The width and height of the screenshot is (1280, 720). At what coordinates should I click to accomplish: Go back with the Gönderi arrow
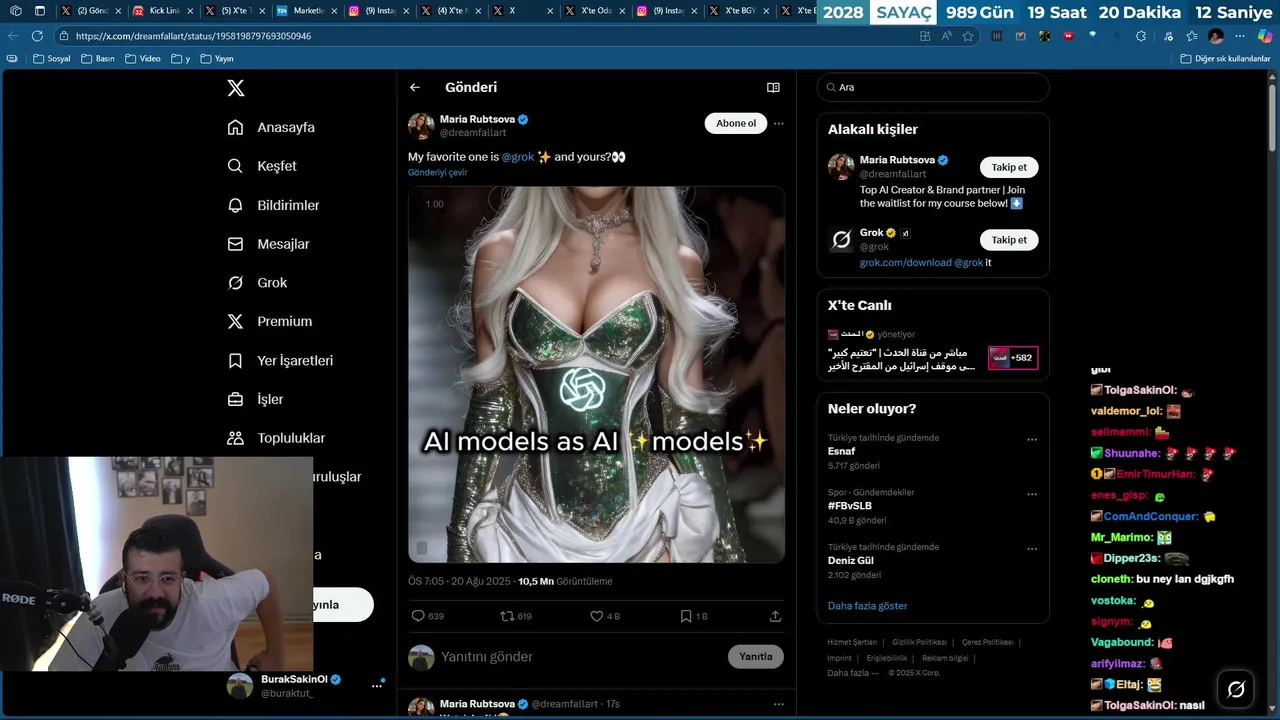(x=415, y=88)
